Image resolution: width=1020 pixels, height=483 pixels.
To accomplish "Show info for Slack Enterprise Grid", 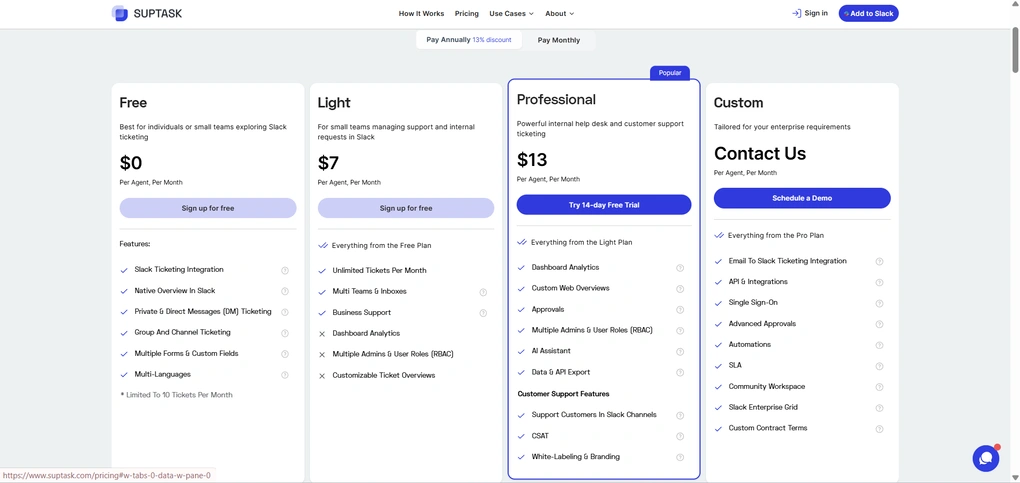I will point(879,408).
